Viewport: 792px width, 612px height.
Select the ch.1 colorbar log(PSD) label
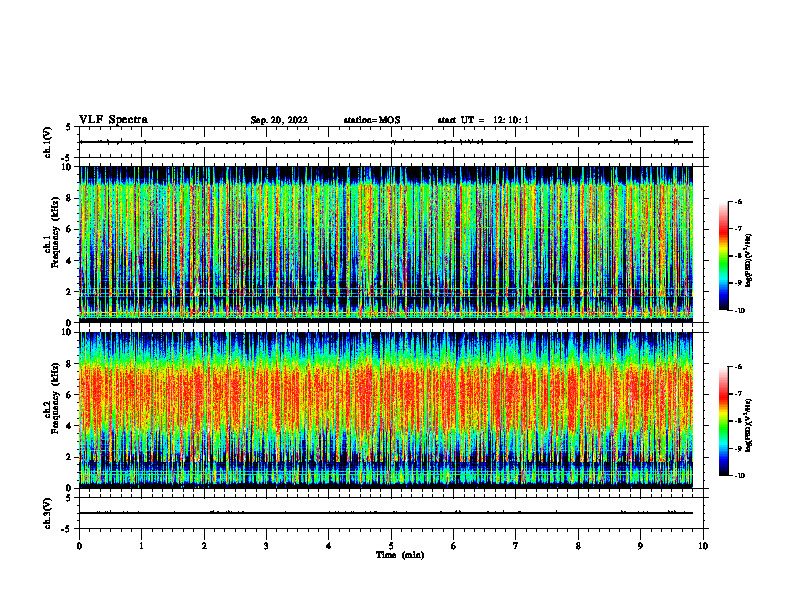pyautogui.click(x=749, y=261)
